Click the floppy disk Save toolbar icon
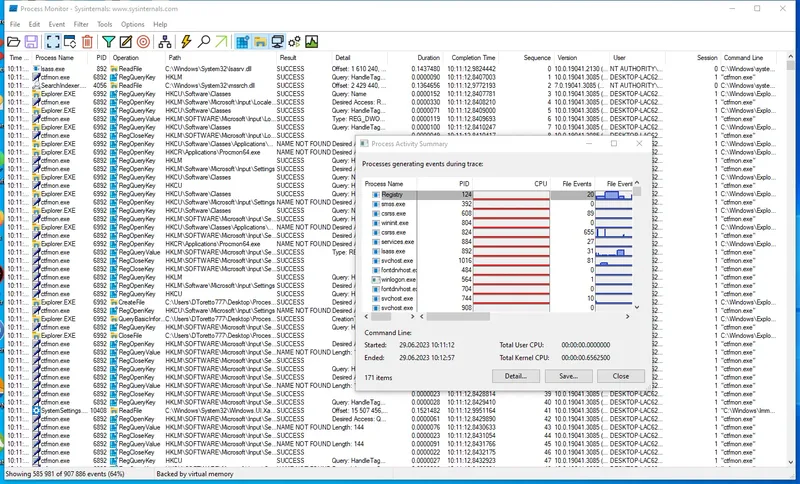800x484 pixels. tap(31, 42)
